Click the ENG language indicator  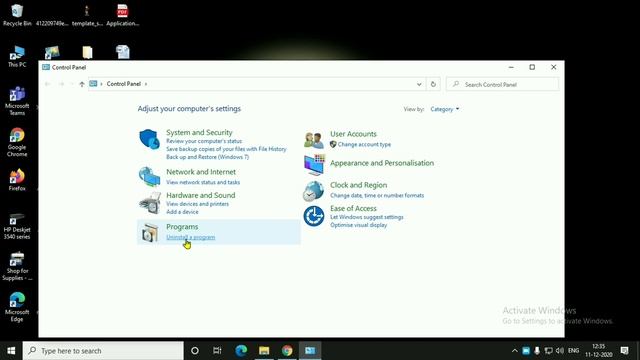573,351
